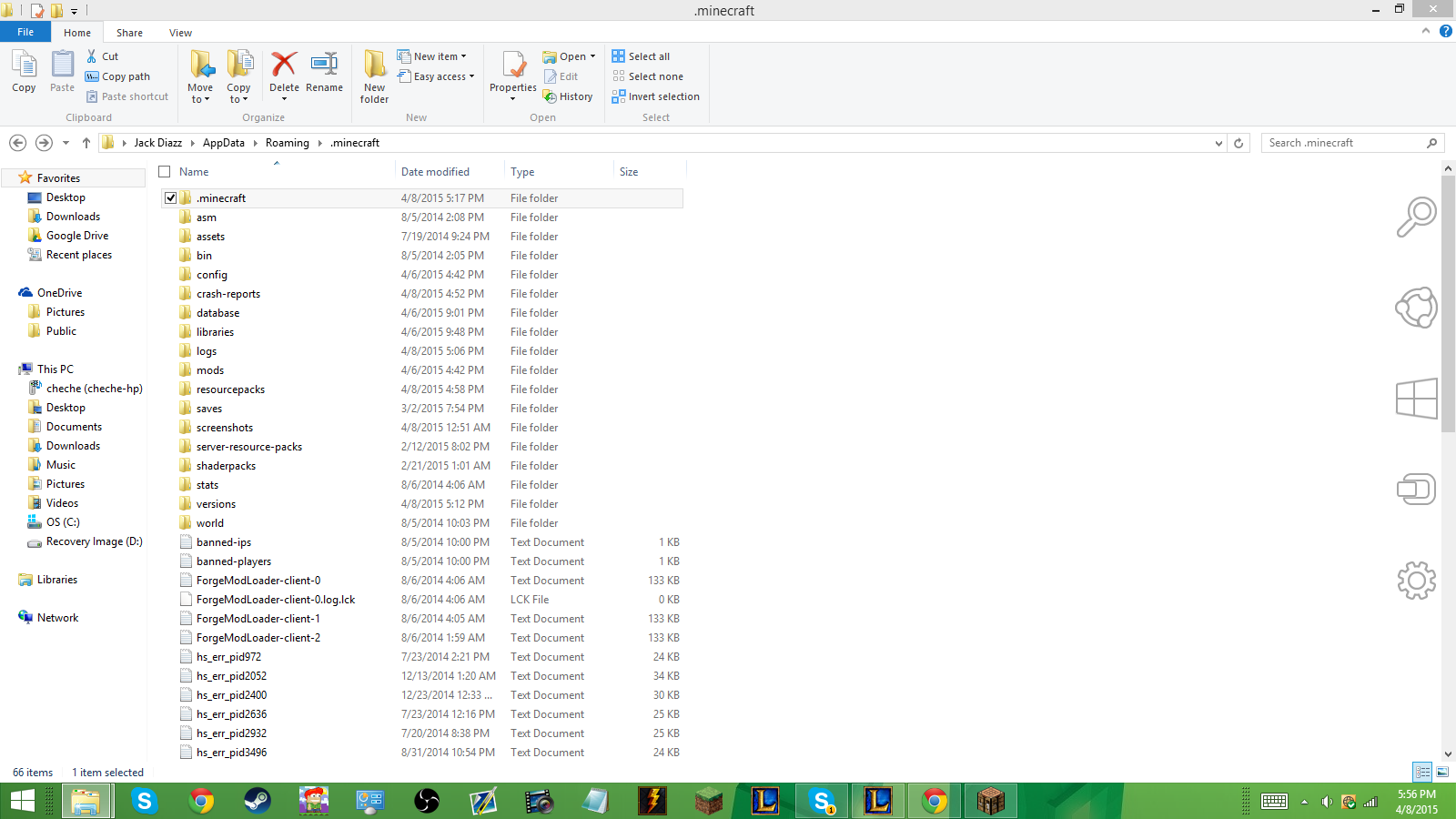The image size is (1456, 819).
Task: Switch to the Share ribbon tab
Action: (129, 33)
